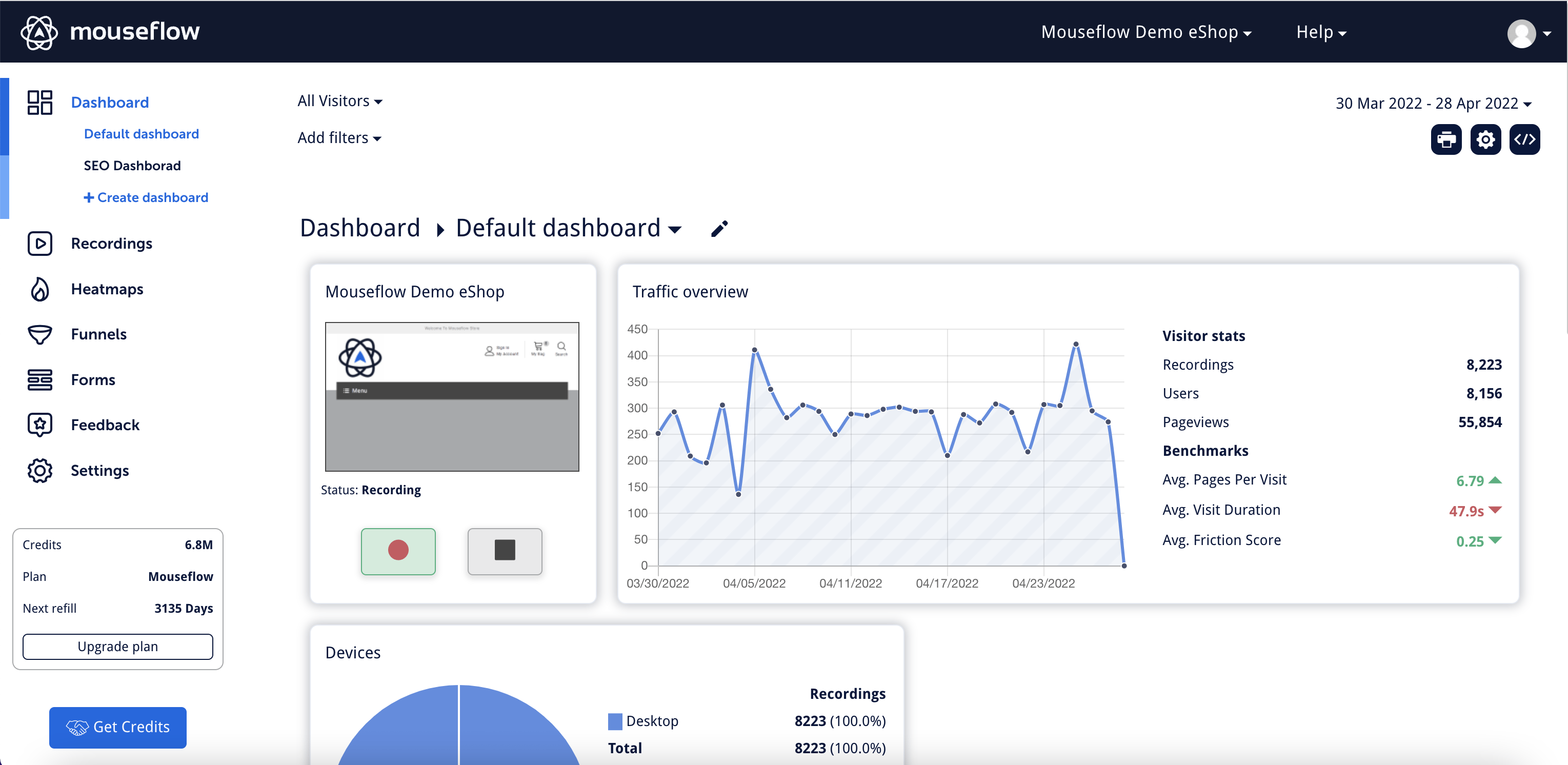
Task: Click the Create dashboard link
Action: 145,197
